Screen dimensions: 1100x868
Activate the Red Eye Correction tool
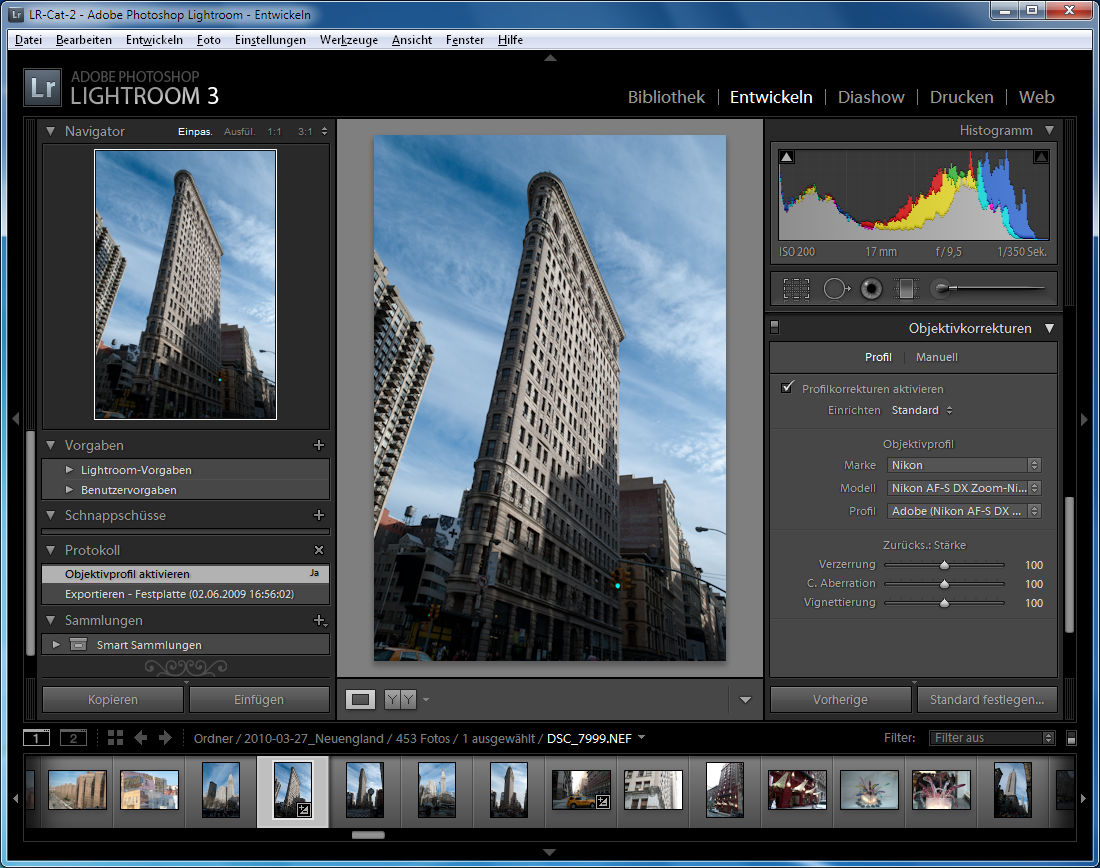pyautogui.click(x=871, y=289)
